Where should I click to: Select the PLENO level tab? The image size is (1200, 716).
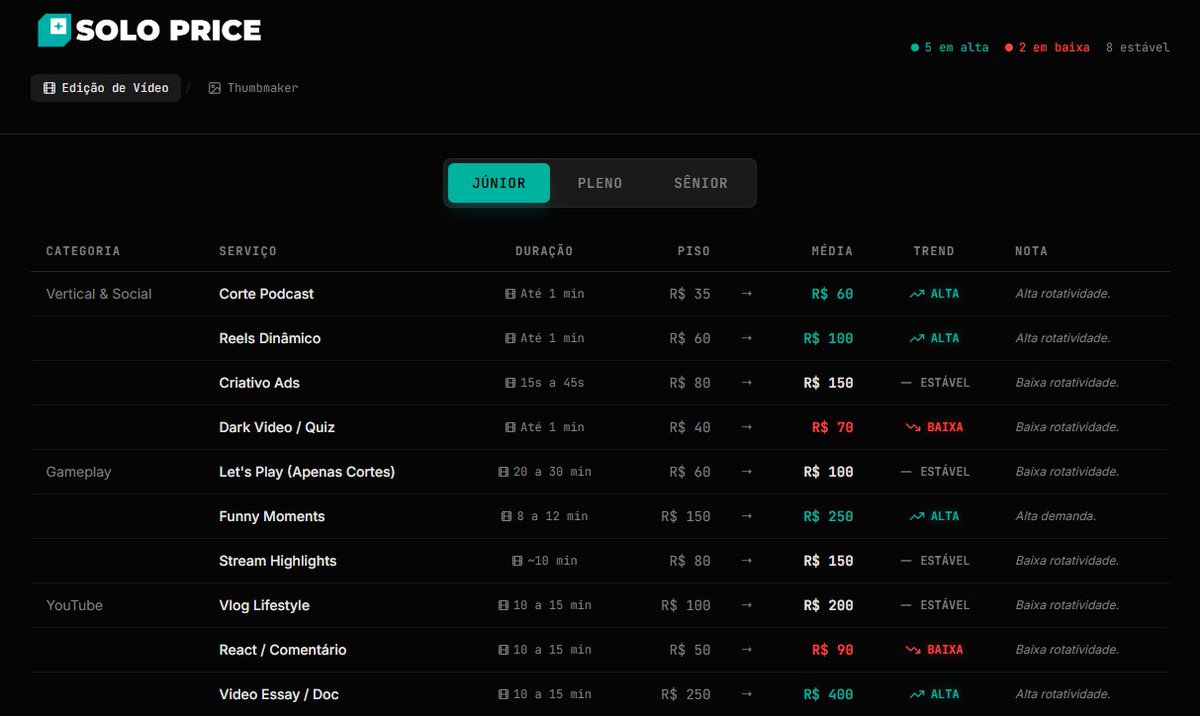pyautogui.click(x=600, y=183)
